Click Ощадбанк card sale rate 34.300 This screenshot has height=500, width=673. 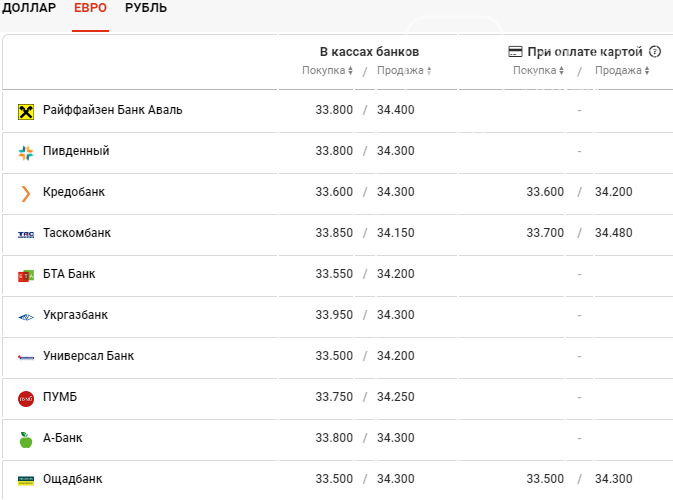pyautogui.click(x=613, y=479)
